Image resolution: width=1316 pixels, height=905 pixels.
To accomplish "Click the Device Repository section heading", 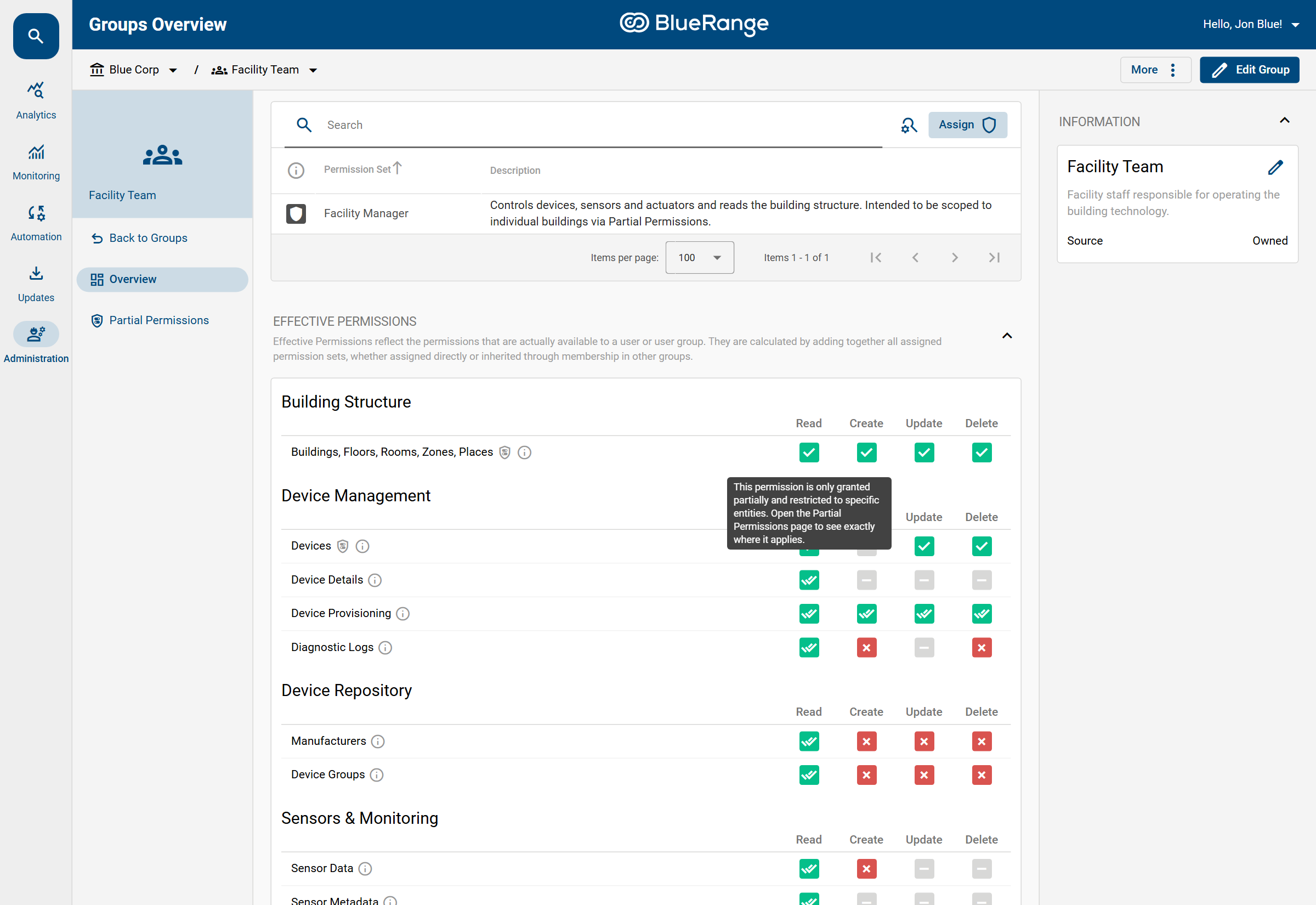I will (x=347, y=691).
